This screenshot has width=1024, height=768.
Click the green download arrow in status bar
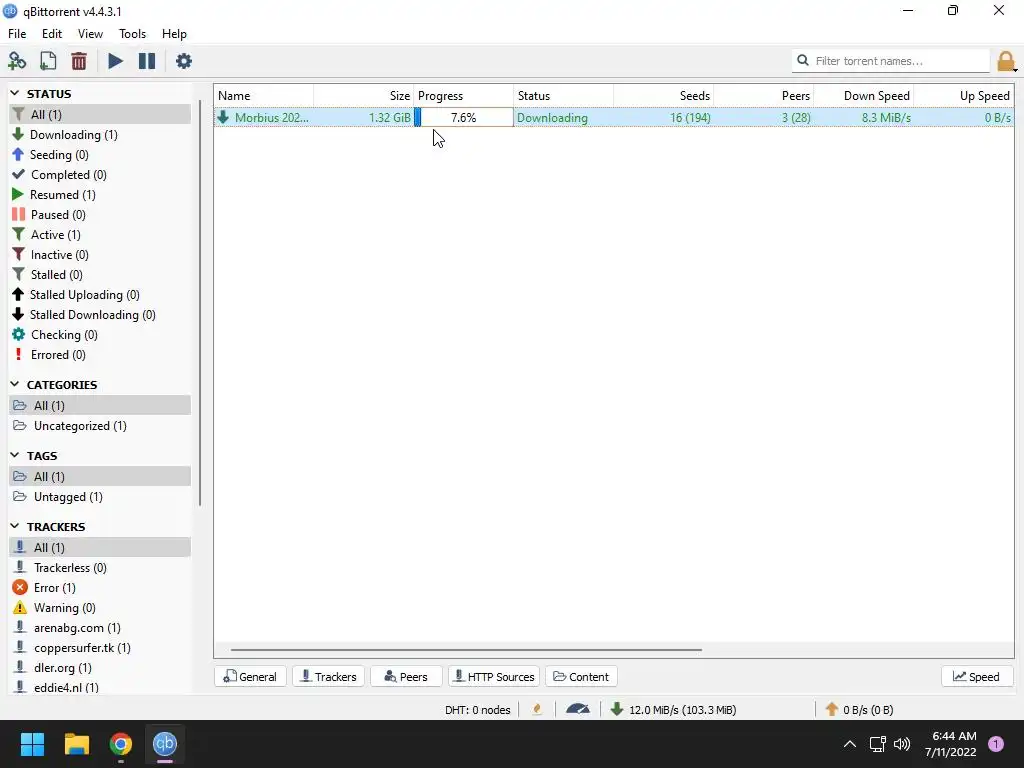pos(617,709)
